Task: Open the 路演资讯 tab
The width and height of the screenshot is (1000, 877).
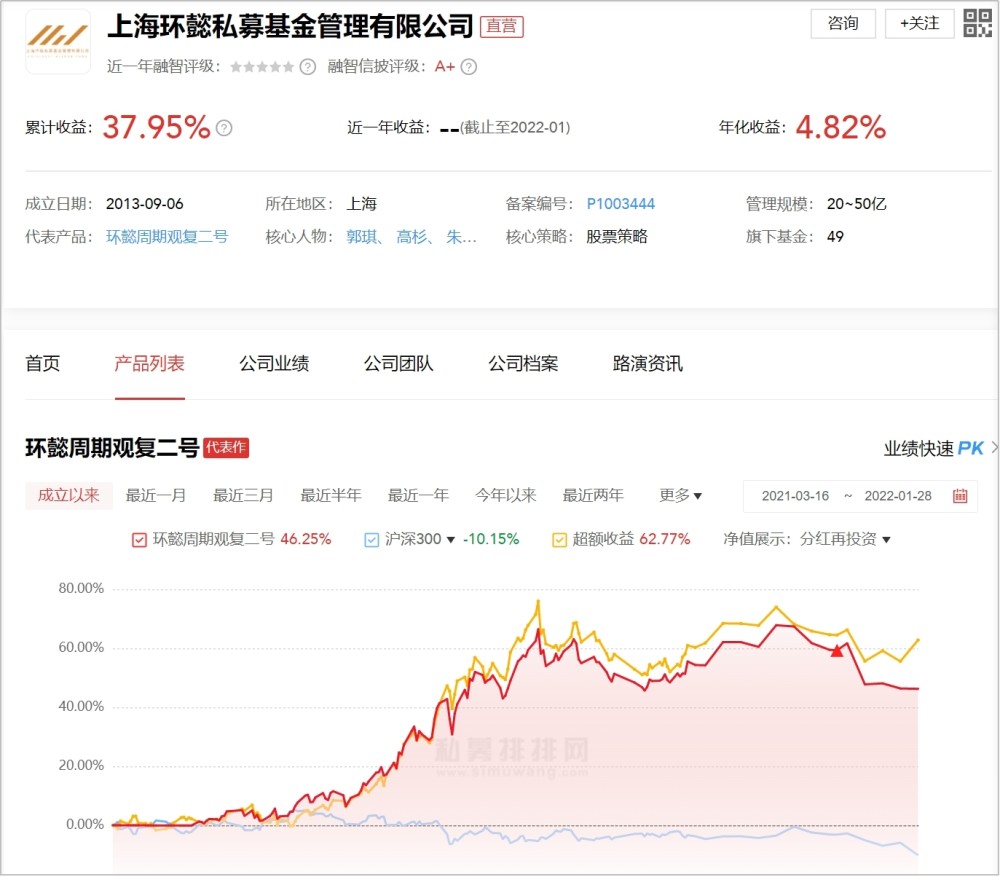Action: click(x=648, y=364)
